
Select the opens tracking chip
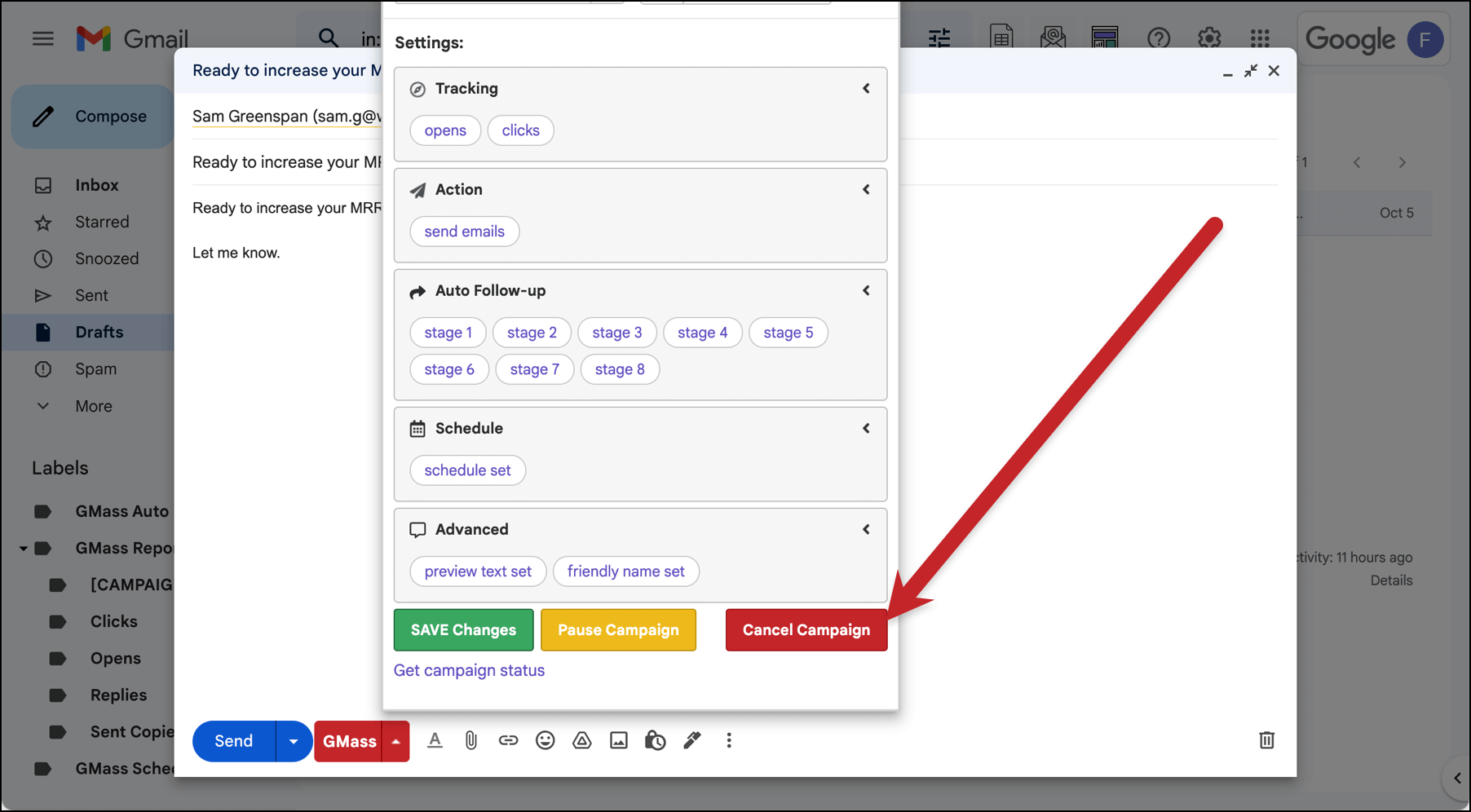445,130
